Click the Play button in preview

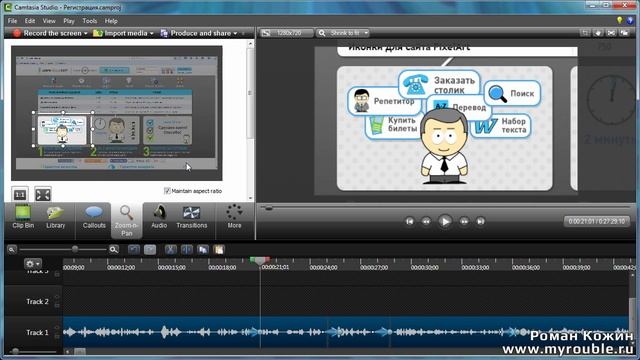pos(445,221)
